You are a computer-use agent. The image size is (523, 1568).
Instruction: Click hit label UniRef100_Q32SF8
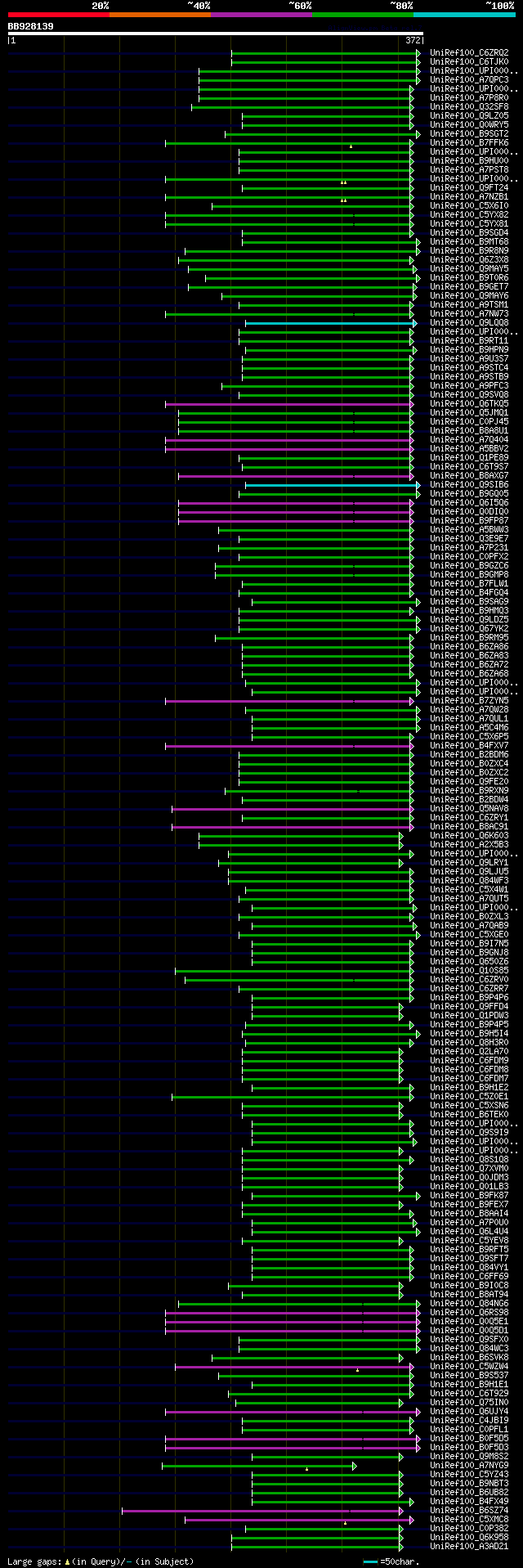pos(469,107)
